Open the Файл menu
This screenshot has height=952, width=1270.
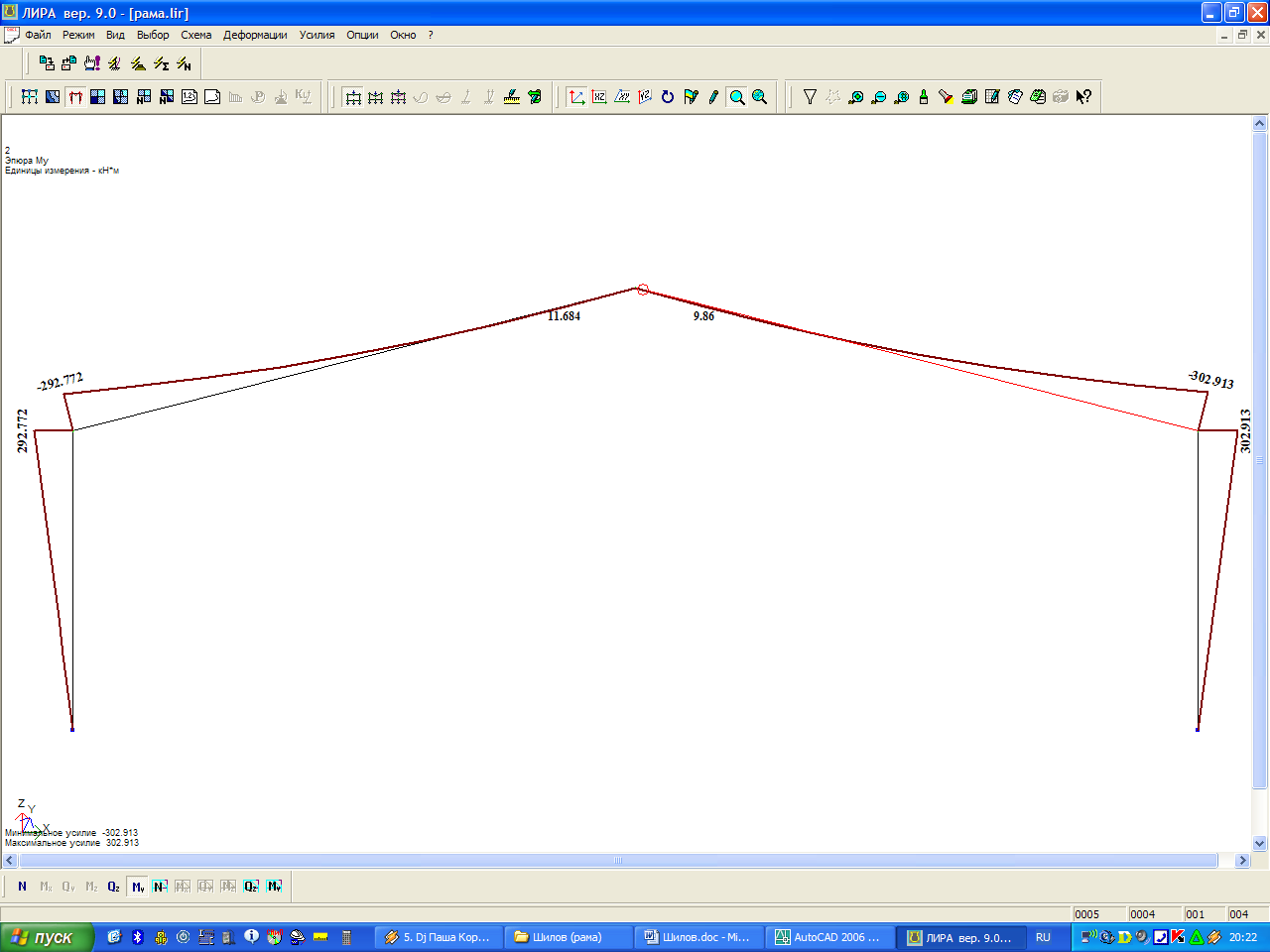point(38,35)
